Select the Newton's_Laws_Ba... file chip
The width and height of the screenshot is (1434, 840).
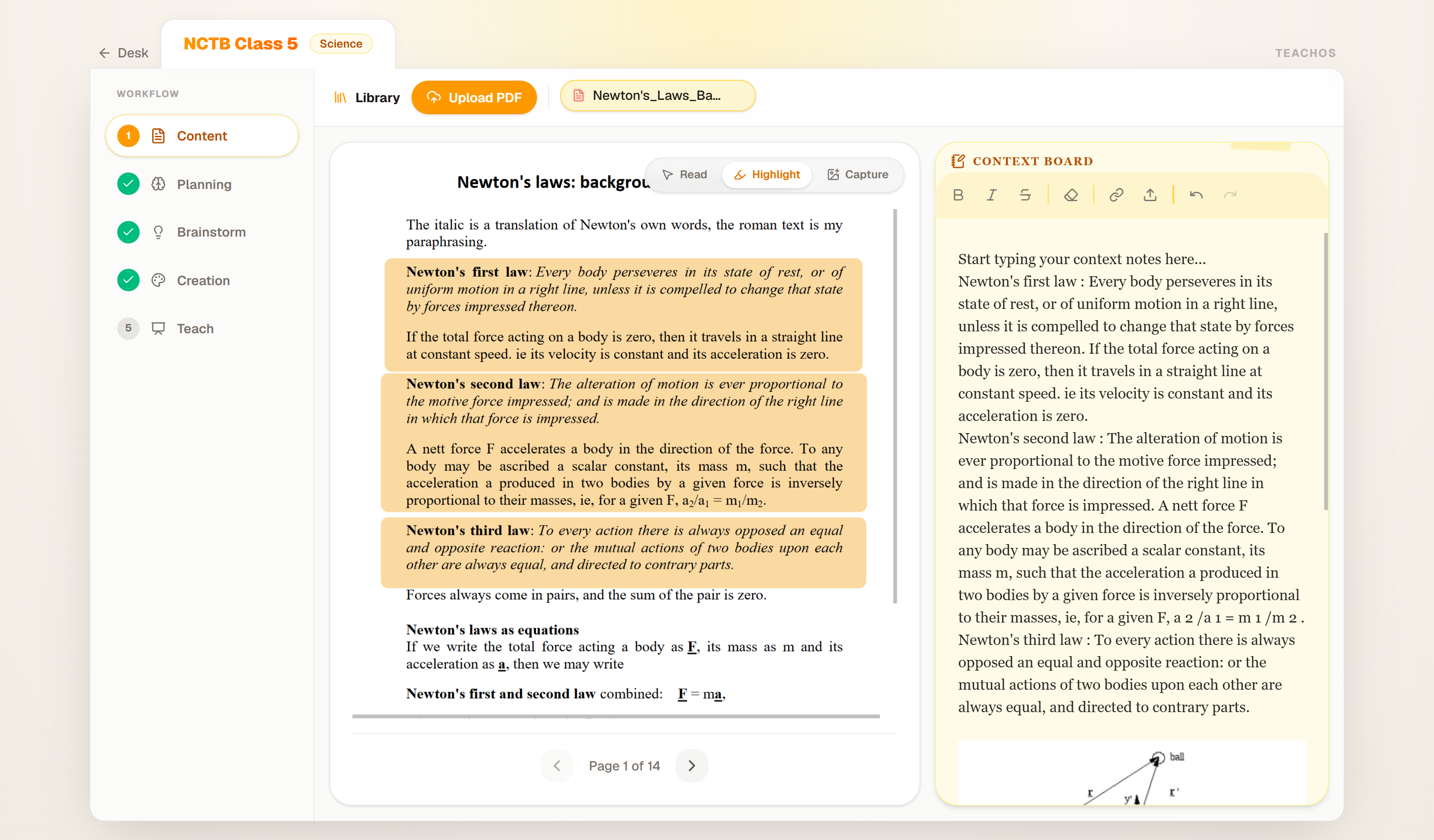tap(658, 96)
